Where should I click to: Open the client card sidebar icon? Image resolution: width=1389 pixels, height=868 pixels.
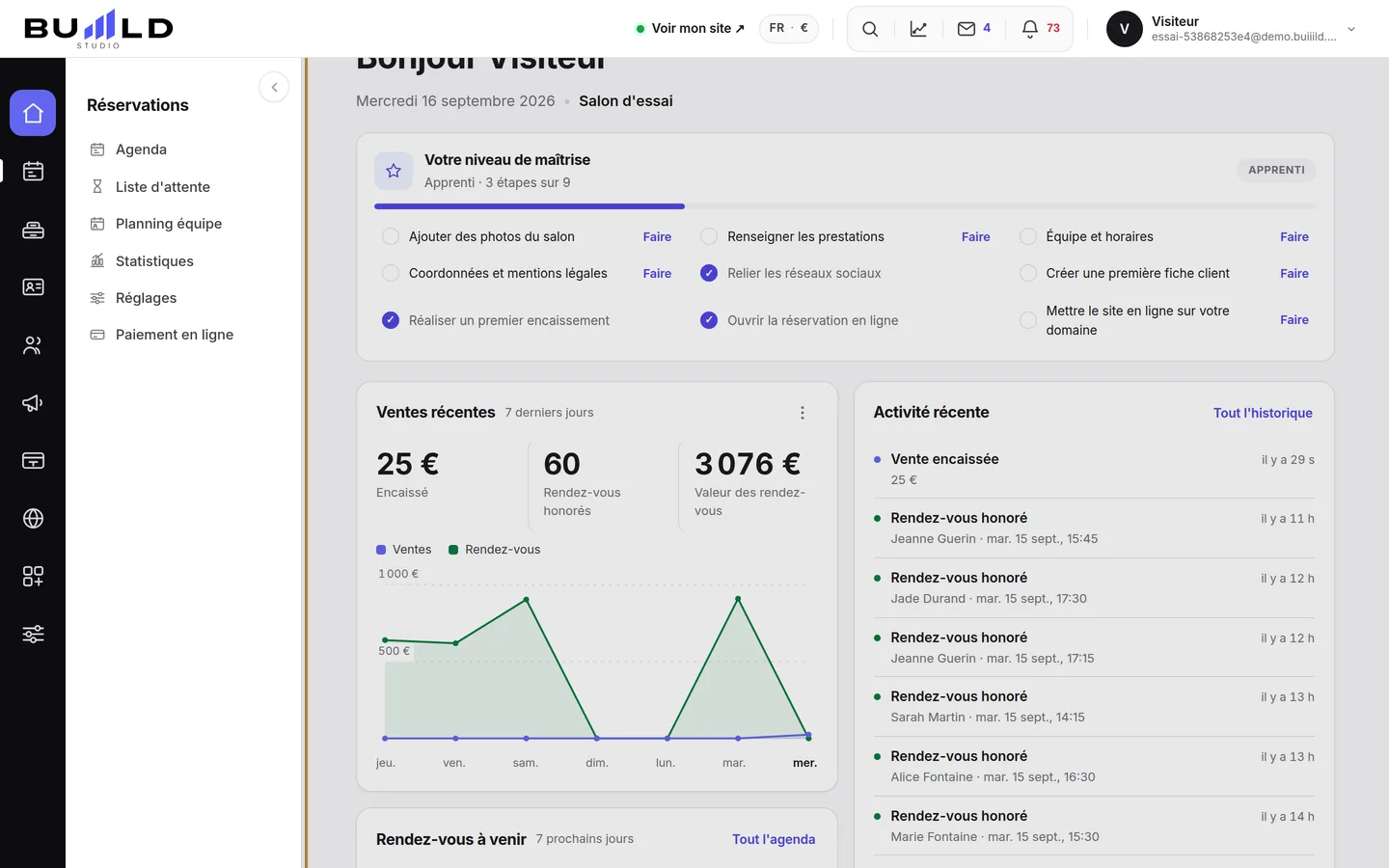33,287
